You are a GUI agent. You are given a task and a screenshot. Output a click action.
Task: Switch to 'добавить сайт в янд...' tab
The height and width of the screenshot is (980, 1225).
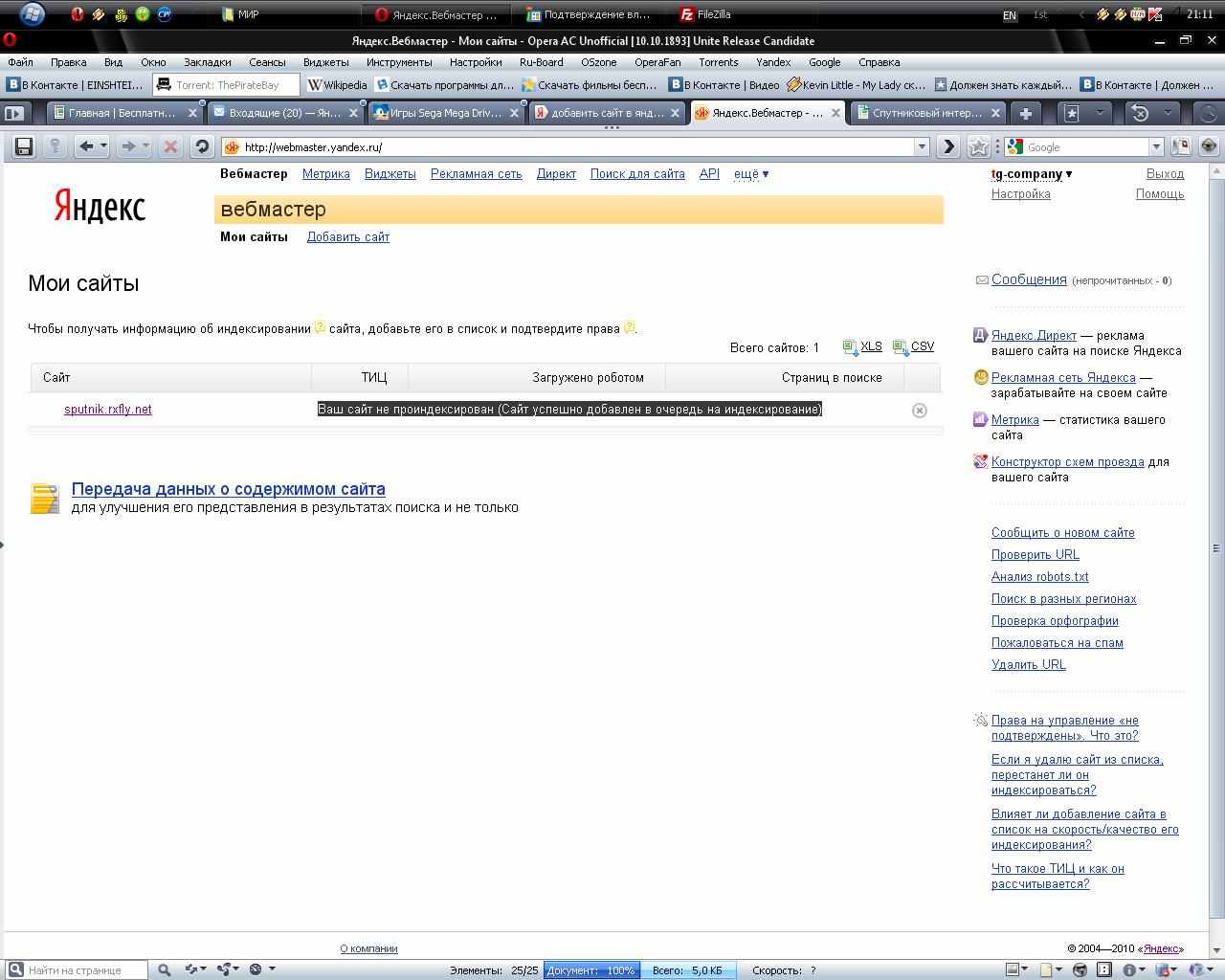(608, 113)
